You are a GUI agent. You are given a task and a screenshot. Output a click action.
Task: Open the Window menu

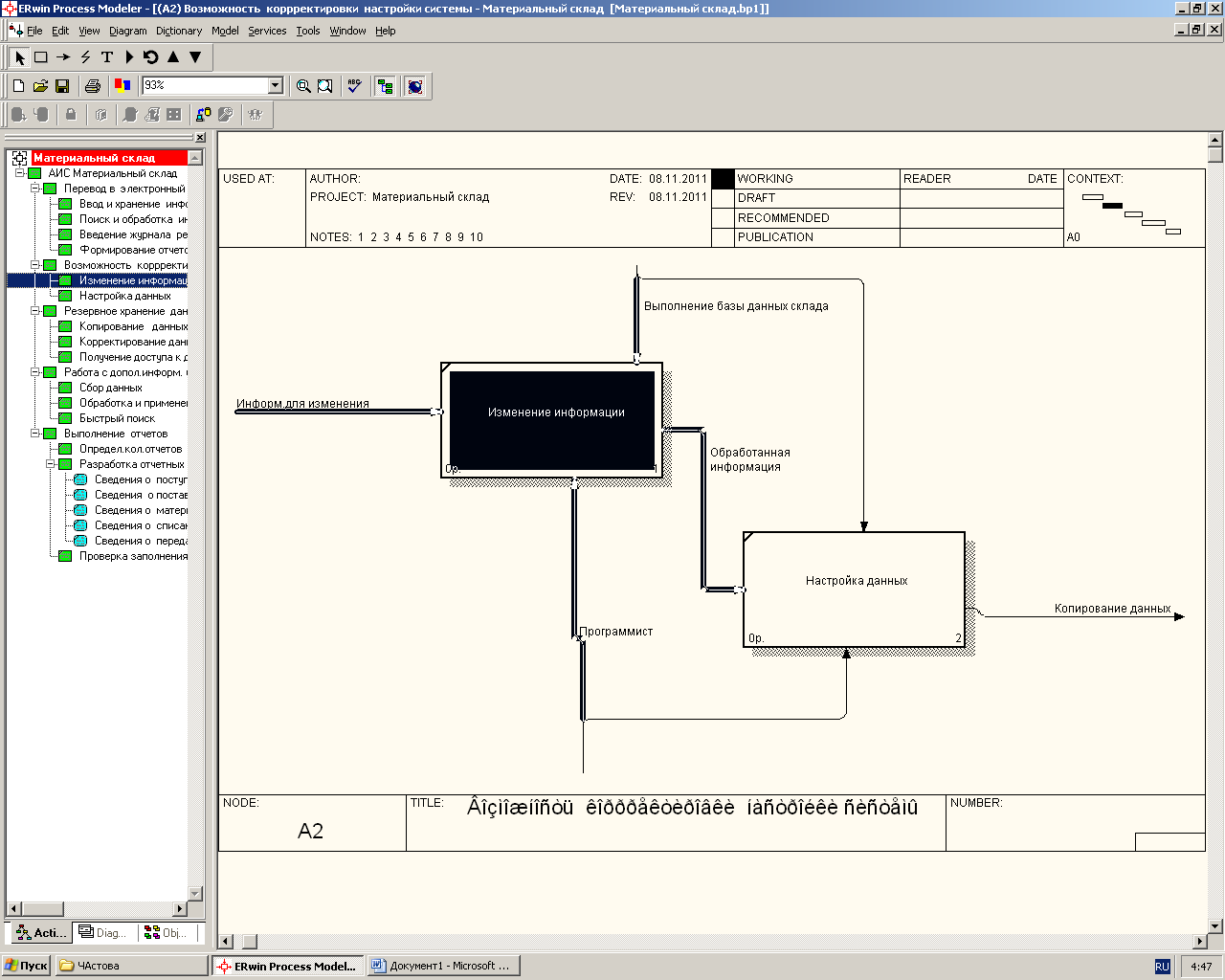[347, 31]
